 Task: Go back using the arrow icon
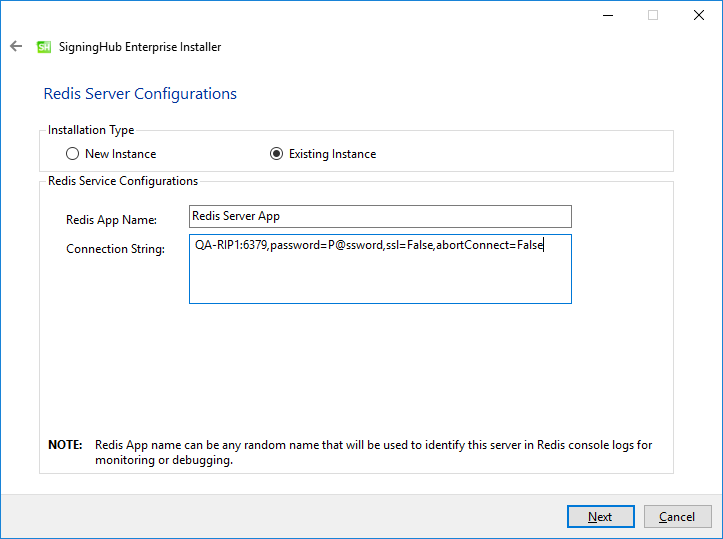pos(16,46)
